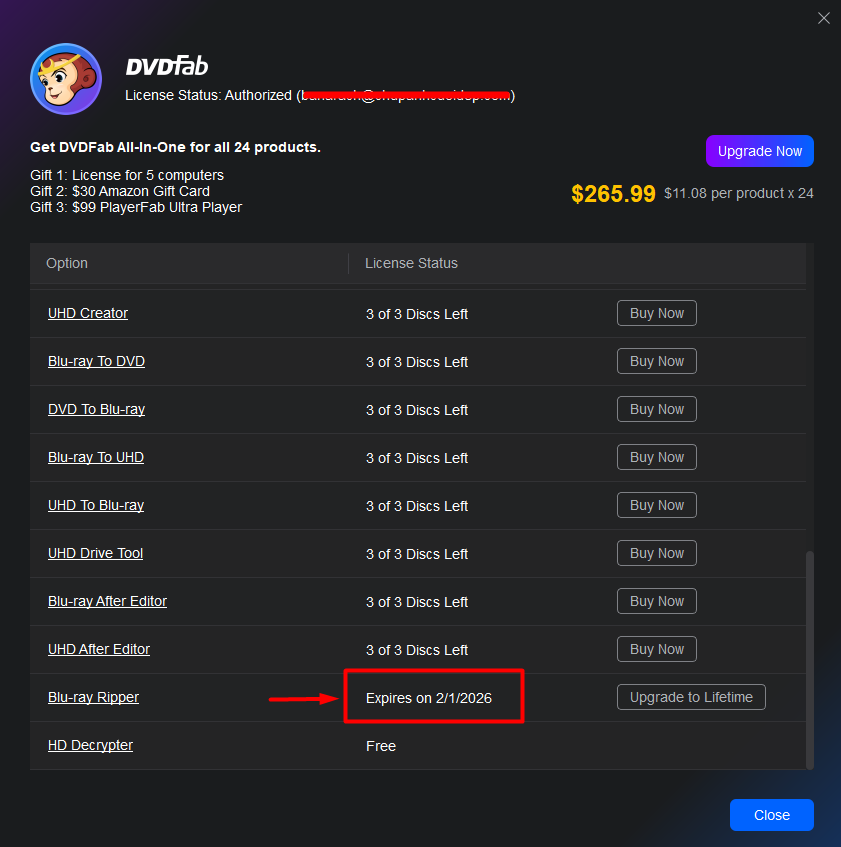Close dialog with the X icon

pos(824,18)
